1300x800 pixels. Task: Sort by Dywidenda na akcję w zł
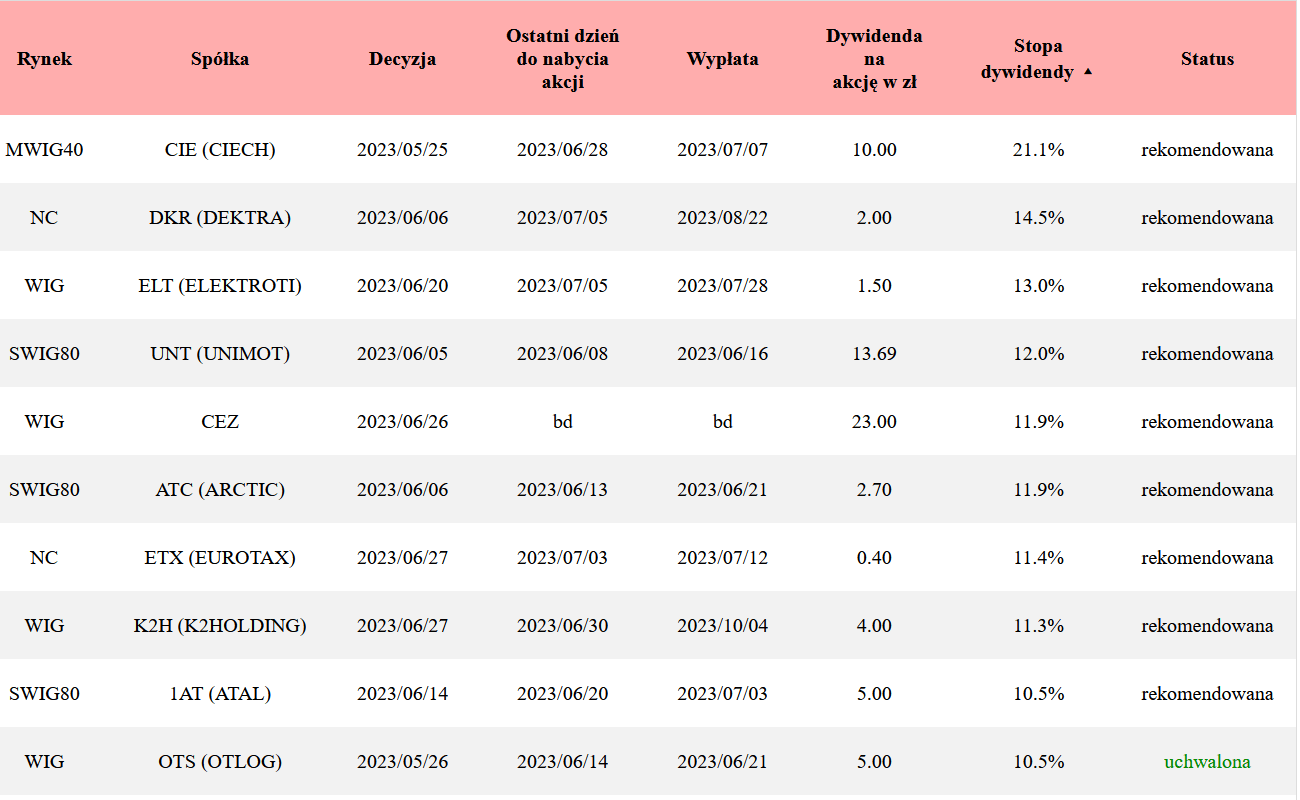click(x=874, y=59)
